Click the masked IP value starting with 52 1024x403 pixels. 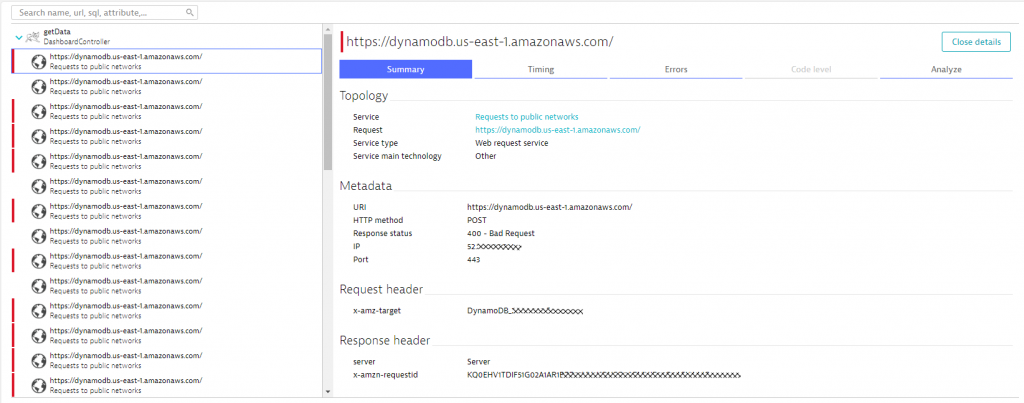(x=494, y=246)
